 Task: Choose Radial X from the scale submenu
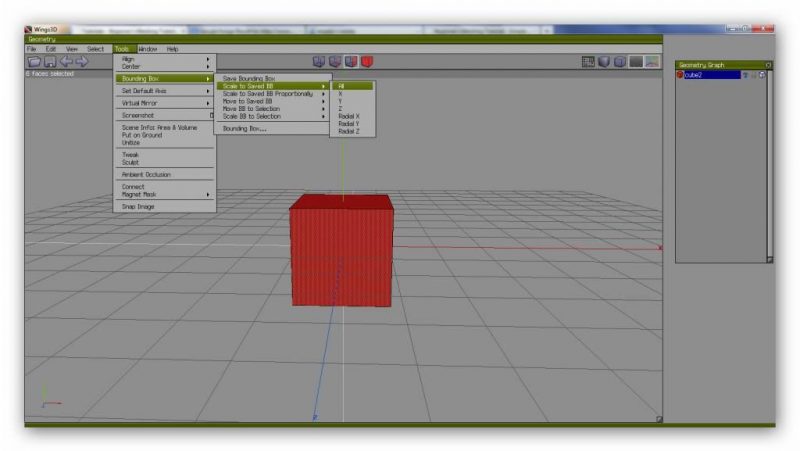349,116
